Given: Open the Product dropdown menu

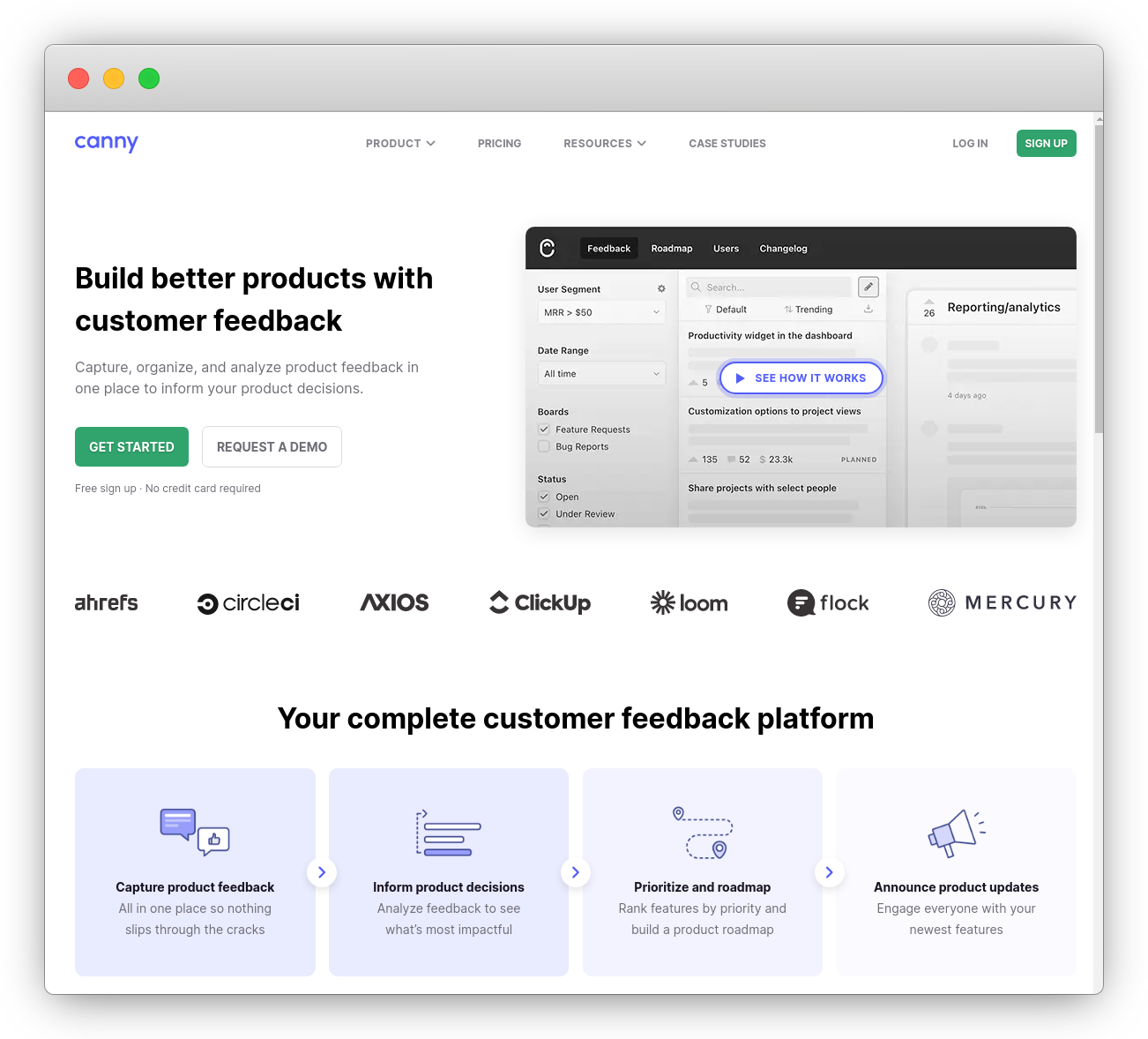Looking at the screenshot, I should 400,144.
